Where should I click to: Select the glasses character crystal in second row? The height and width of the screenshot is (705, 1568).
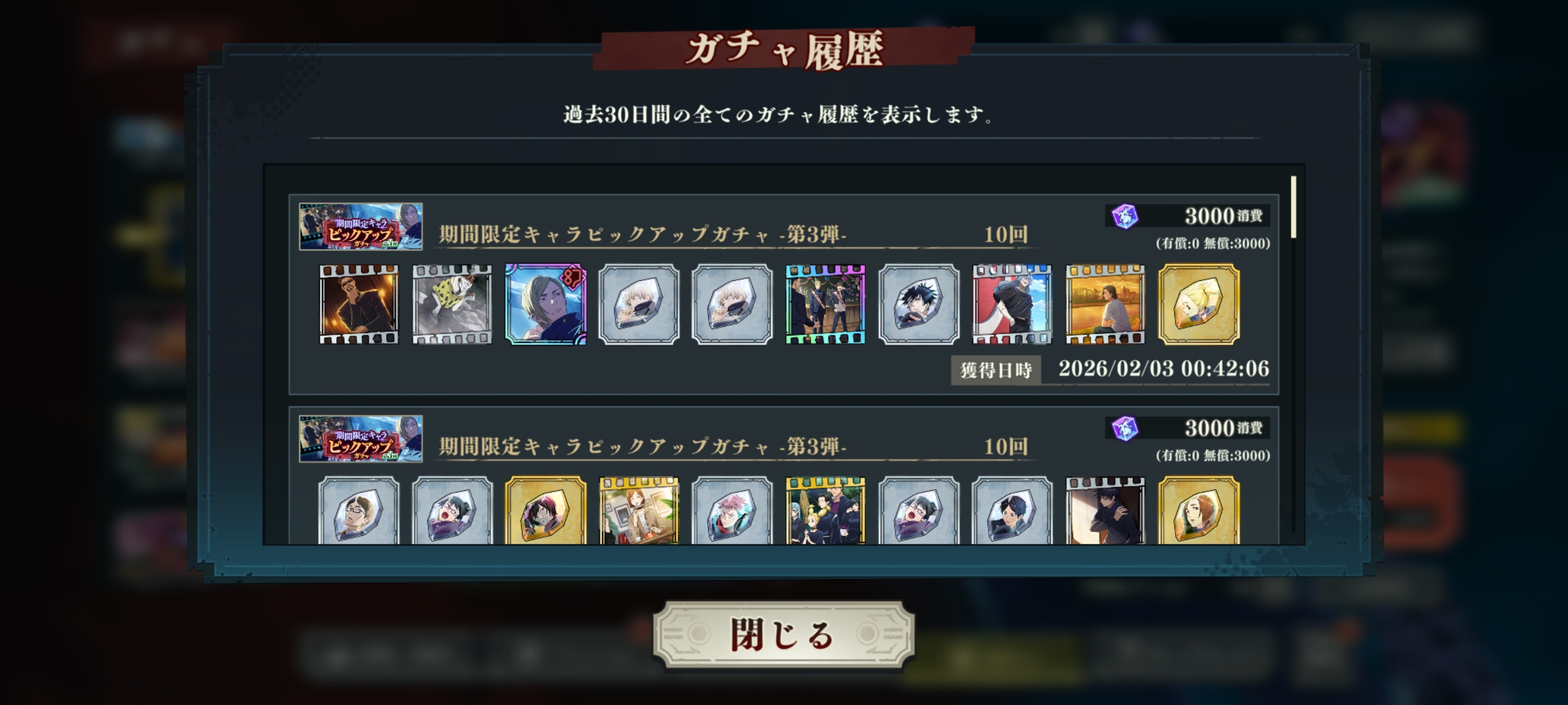point(359,510)
